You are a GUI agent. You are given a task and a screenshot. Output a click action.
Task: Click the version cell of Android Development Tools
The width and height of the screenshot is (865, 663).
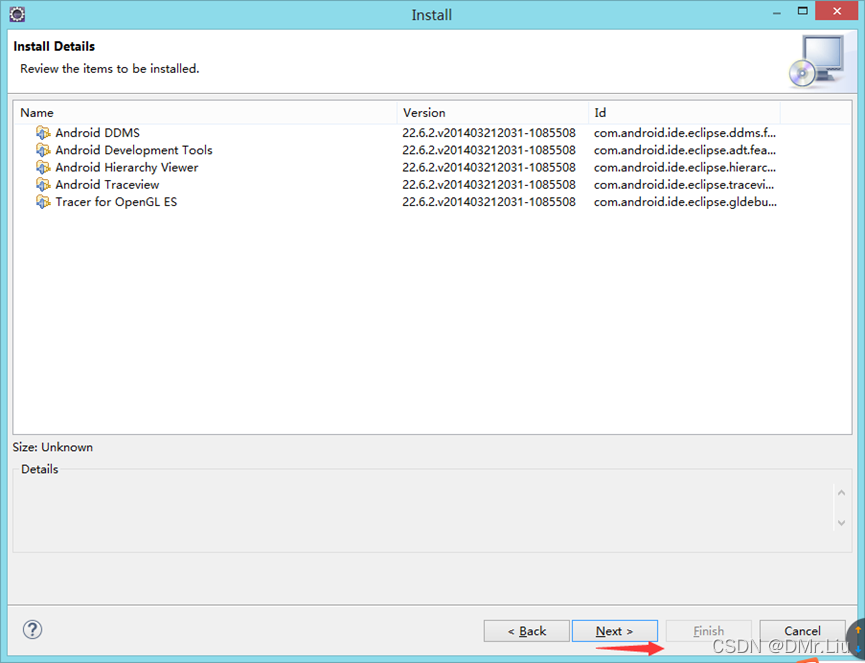point(489,150)
